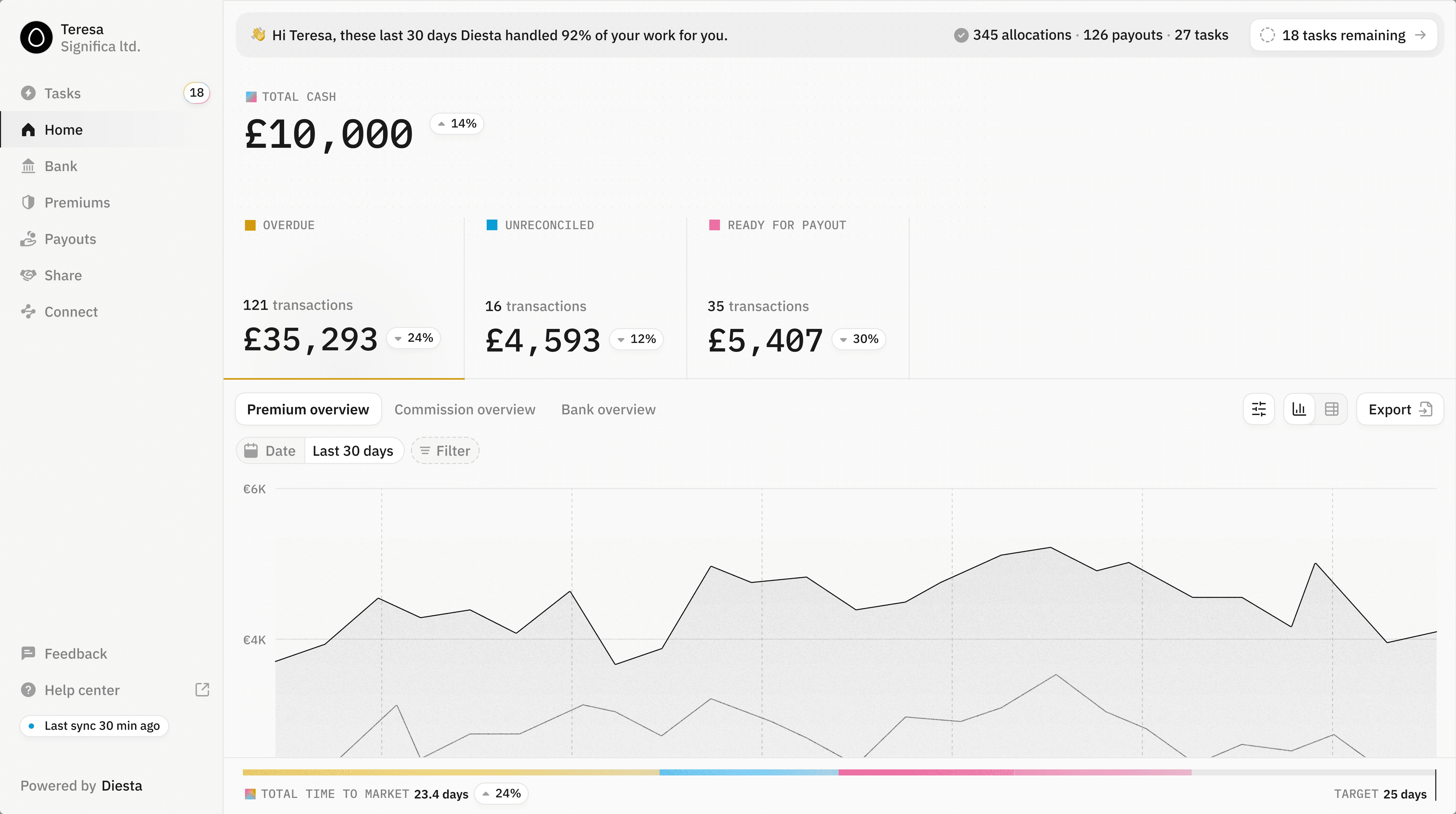The image size is (1456, 814).
Task: Click the Diesta link in Powered by
Action: tap(122, 786)
